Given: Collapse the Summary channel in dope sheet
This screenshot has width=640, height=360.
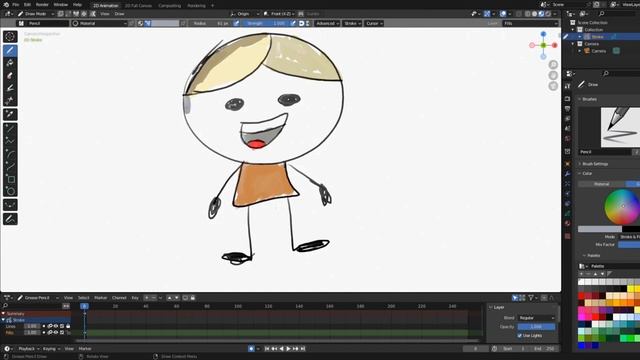Looking at the screenshot, I should pos(4,313).
